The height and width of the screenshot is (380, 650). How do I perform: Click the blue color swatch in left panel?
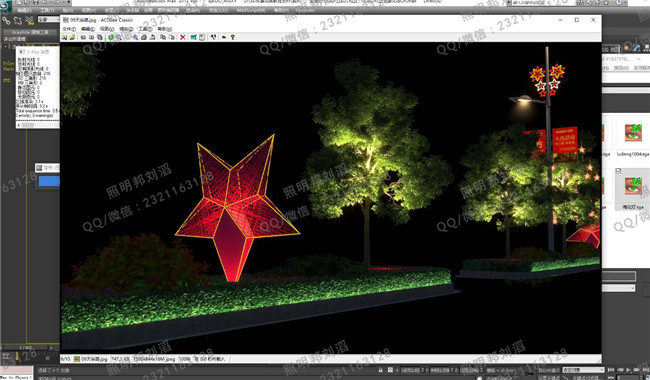49,181
